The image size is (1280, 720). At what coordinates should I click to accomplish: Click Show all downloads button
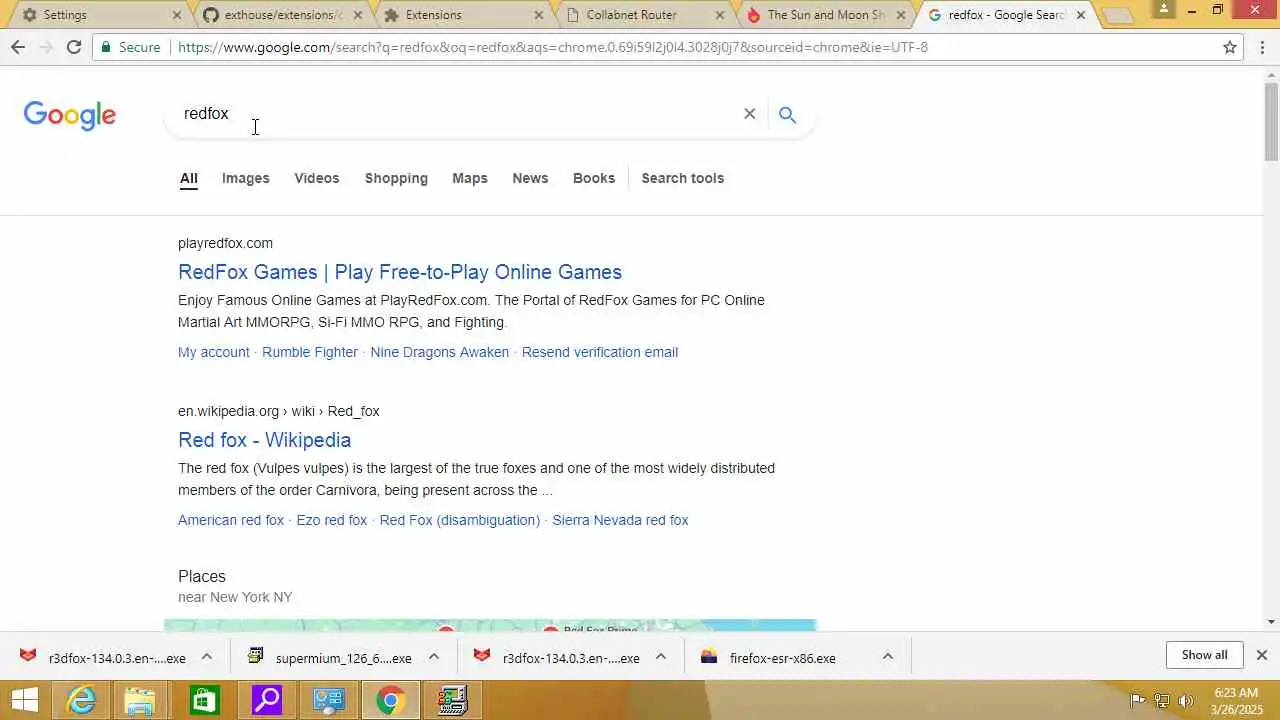(x=1204, y=655)
